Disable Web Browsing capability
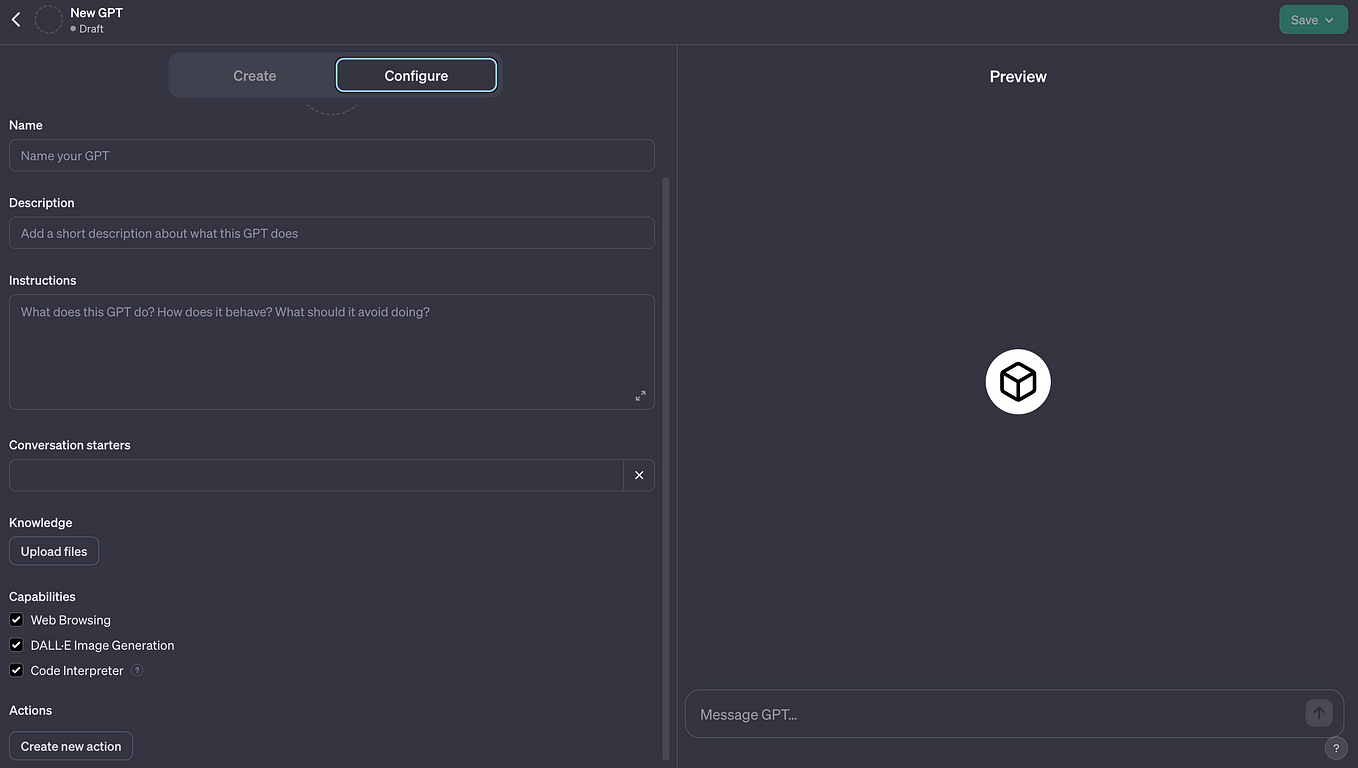Viewport: 1358px width, 768px height. click(x=16, y=619)
